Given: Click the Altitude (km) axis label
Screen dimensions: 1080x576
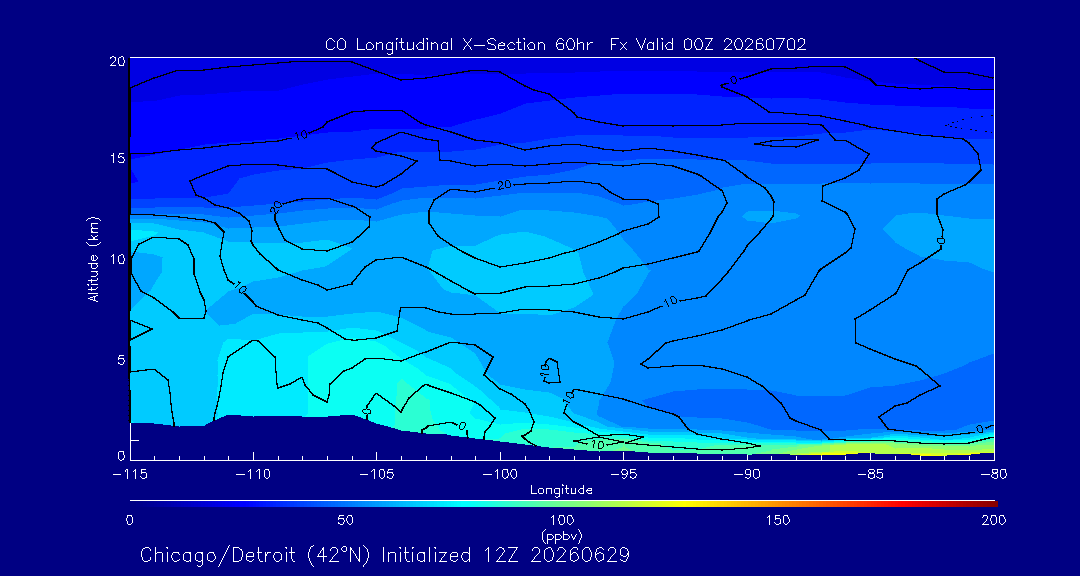Looking at the screenshot, I should [x=94, y=258].
